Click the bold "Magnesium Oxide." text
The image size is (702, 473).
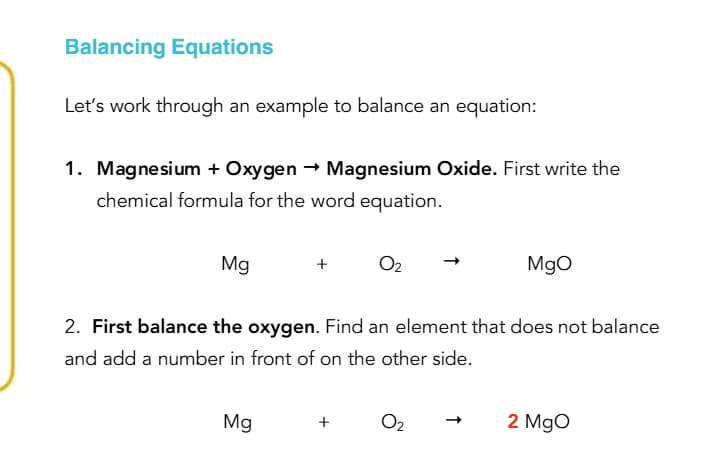411,168
